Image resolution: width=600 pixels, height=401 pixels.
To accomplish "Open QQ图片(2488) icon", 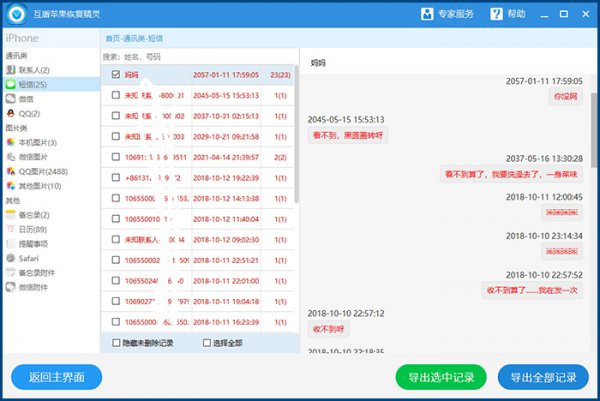I will (11, 171).
